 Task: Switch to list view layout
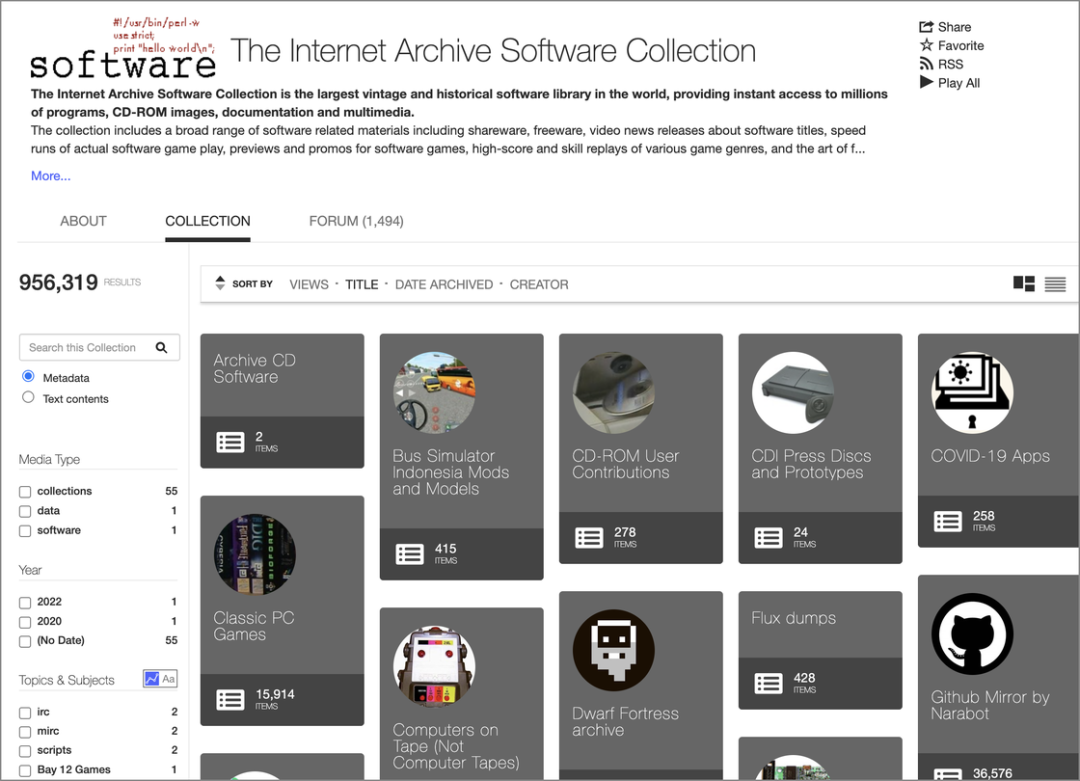[1055, 284]
